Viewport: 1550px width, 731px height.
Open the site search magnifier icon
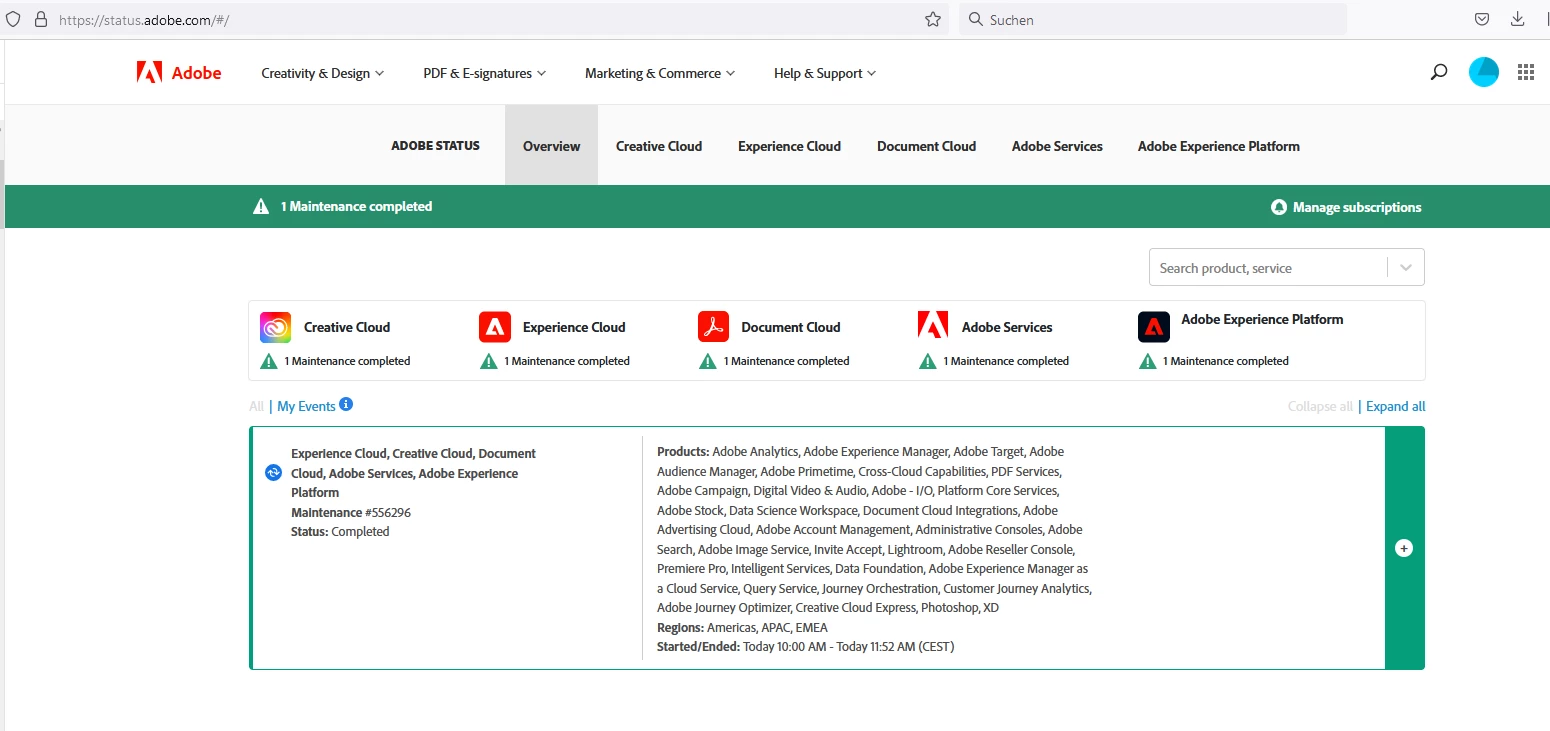pyautogui.click(x=1439, y=72)
